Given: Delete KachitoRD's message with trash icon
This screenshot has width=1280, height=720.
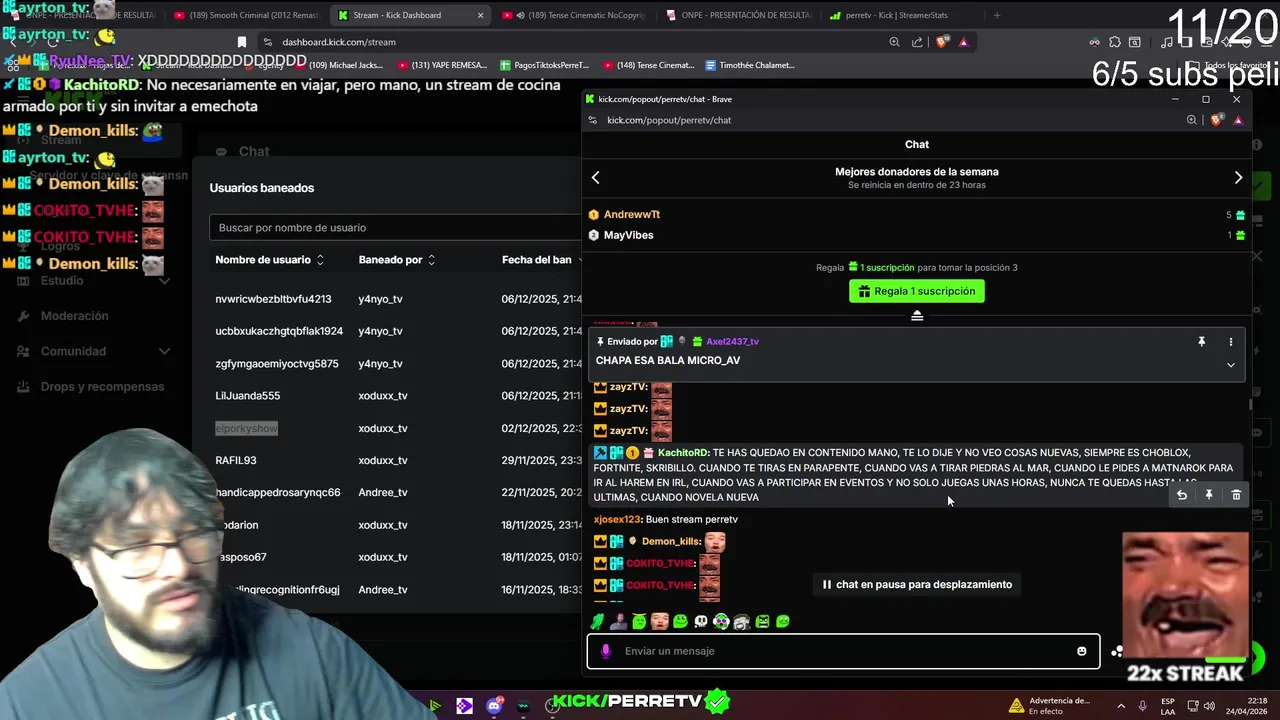Looking at the screenshot, I should point(1236,495).
